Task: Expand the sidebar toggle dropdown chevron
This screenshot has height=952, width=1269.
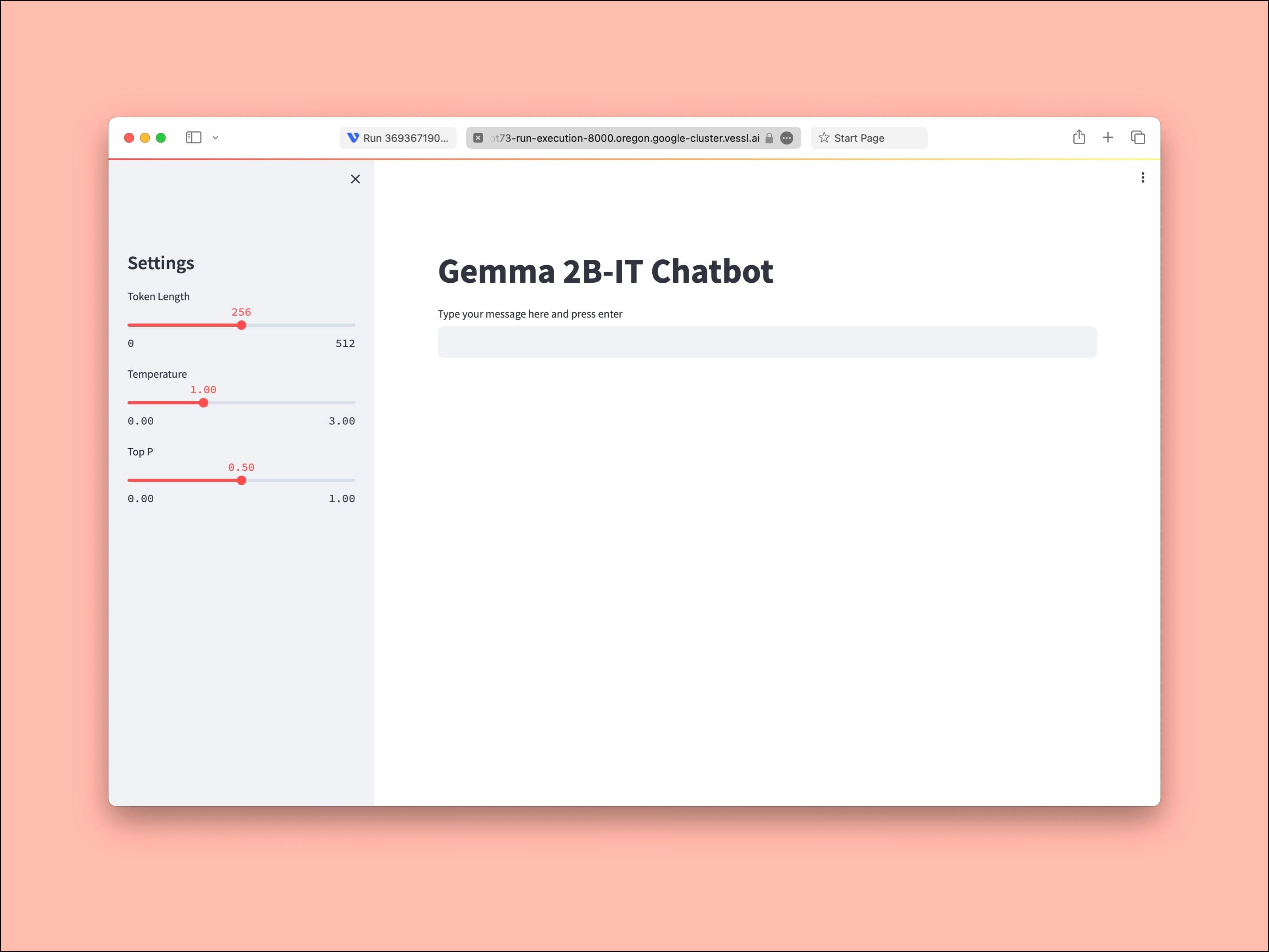Action: 215,138
